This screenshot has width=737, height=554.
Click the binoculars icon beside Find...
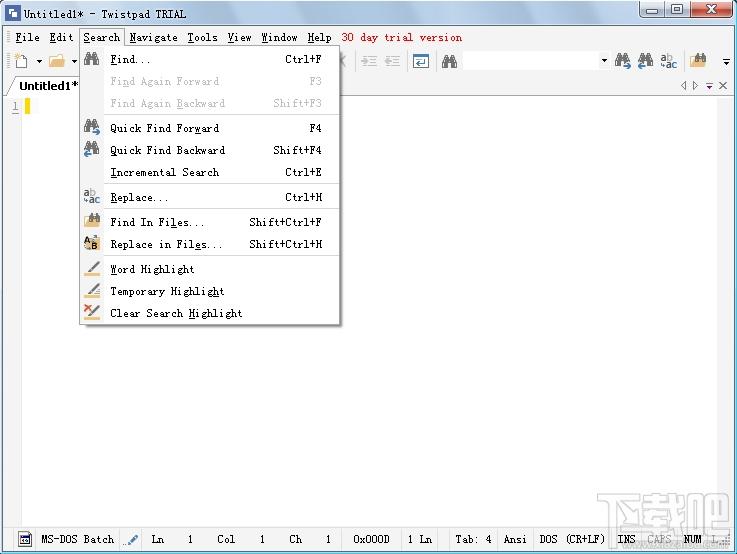click(x=92, y=59)
